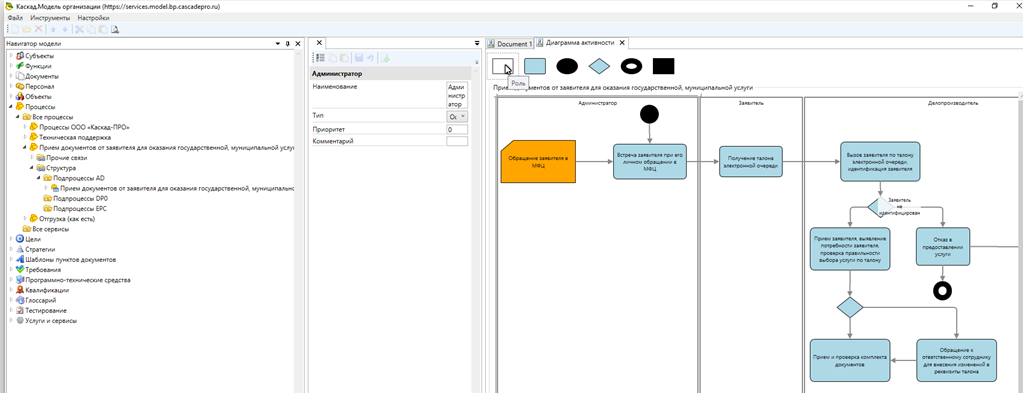Open the Файл menu
Screen dimensions: 1023x393
(16, 18)
